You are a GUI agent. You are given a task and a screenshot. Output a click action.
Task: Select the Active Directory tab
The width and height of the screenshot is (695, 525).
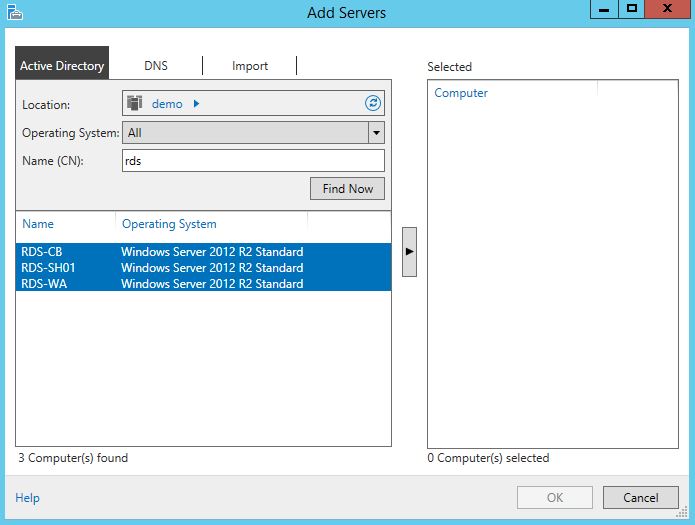click(62, 66)
